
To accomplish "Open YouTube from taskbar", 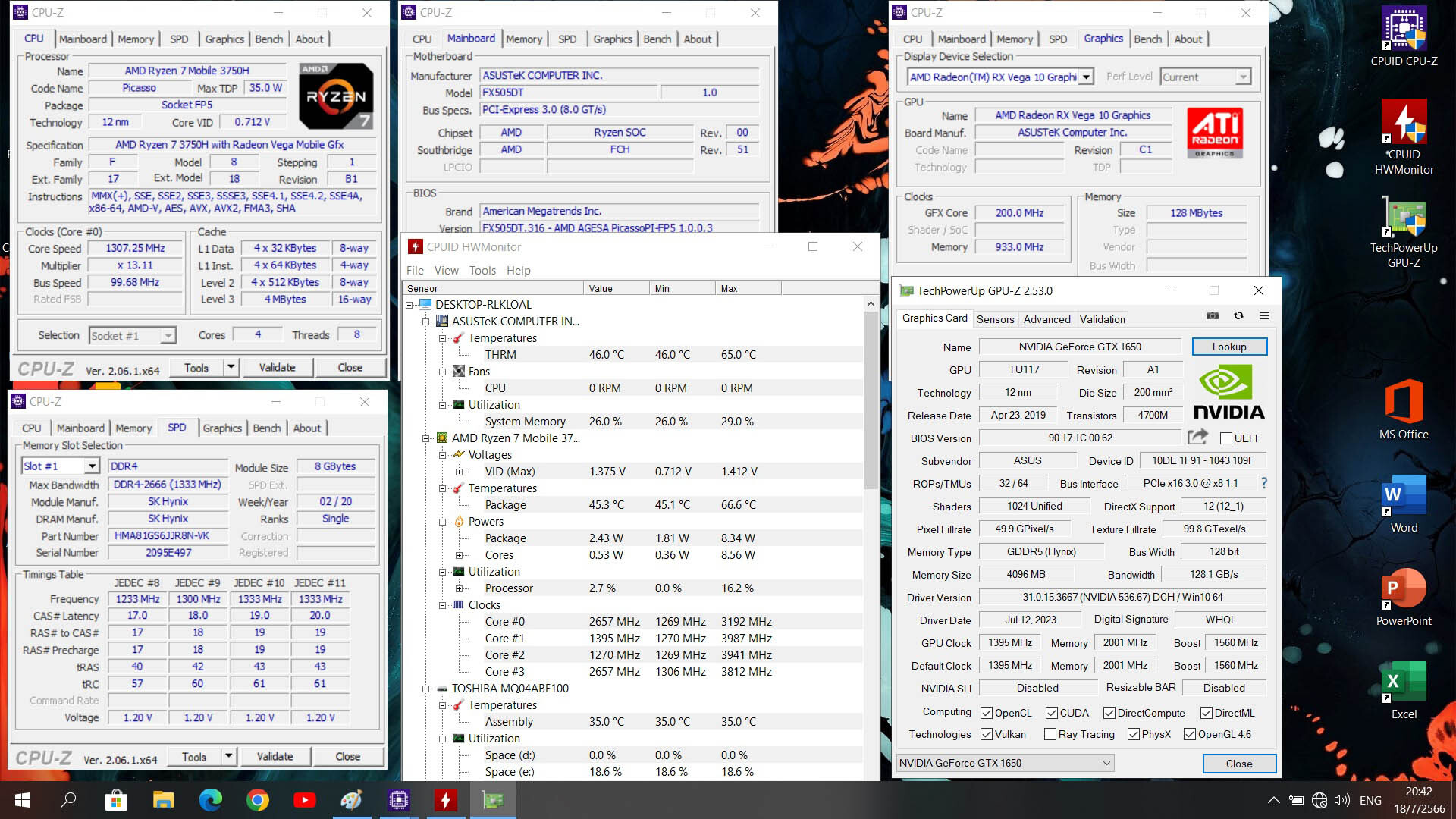I will tap(304, 800).
